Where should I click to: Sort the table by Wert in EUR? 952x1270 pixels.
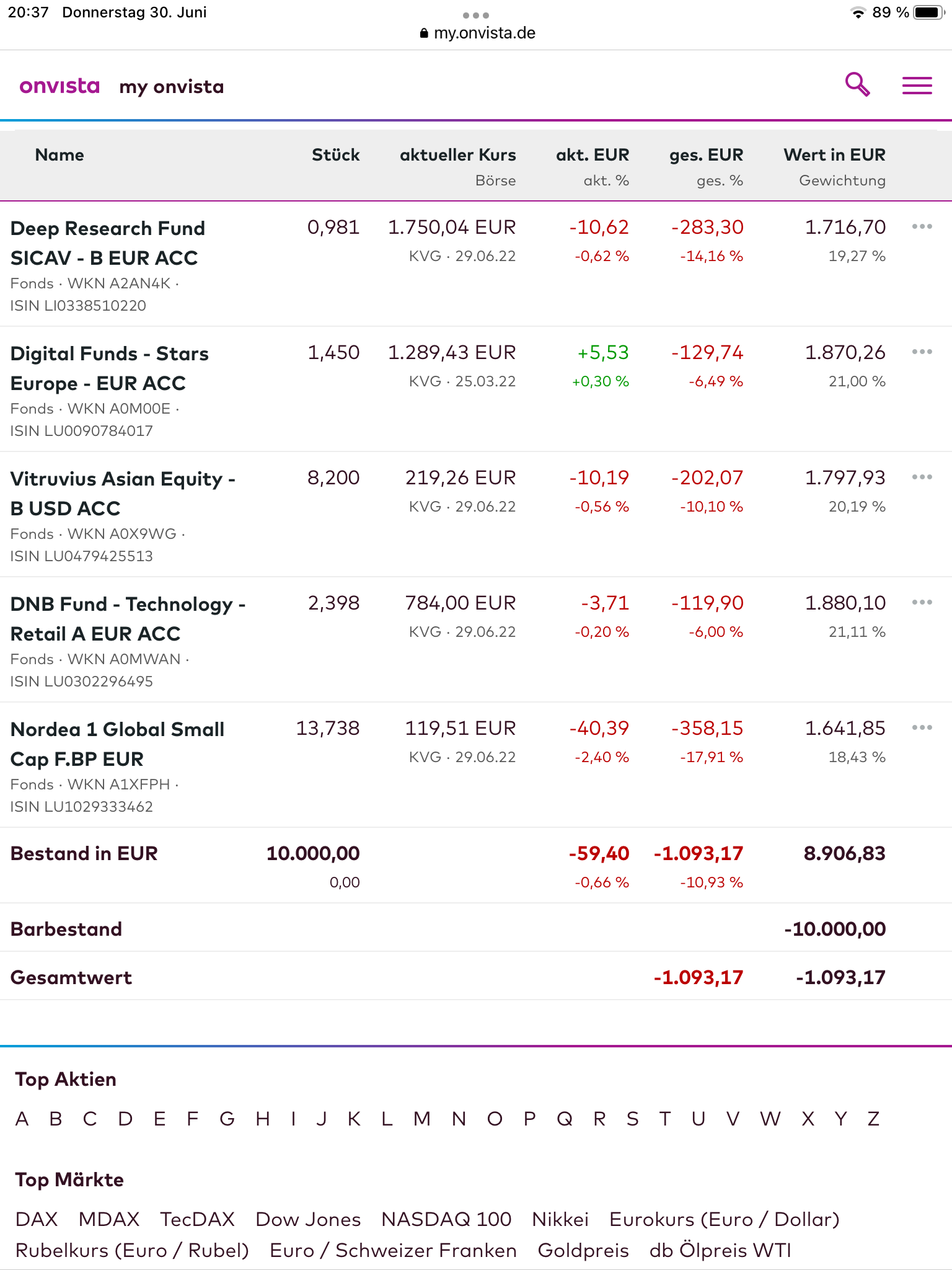click(834, 155)
